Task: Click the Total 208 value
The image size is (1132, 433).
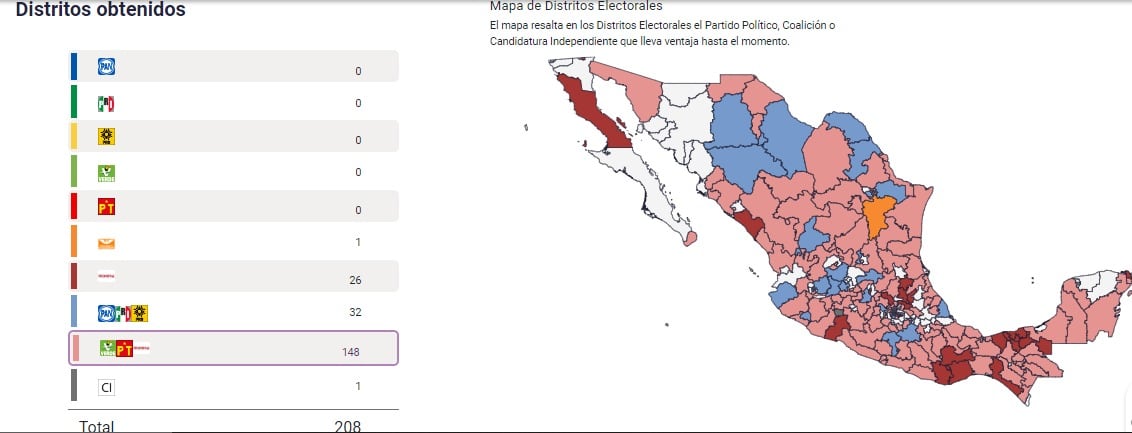Action: tap(347, 426)
